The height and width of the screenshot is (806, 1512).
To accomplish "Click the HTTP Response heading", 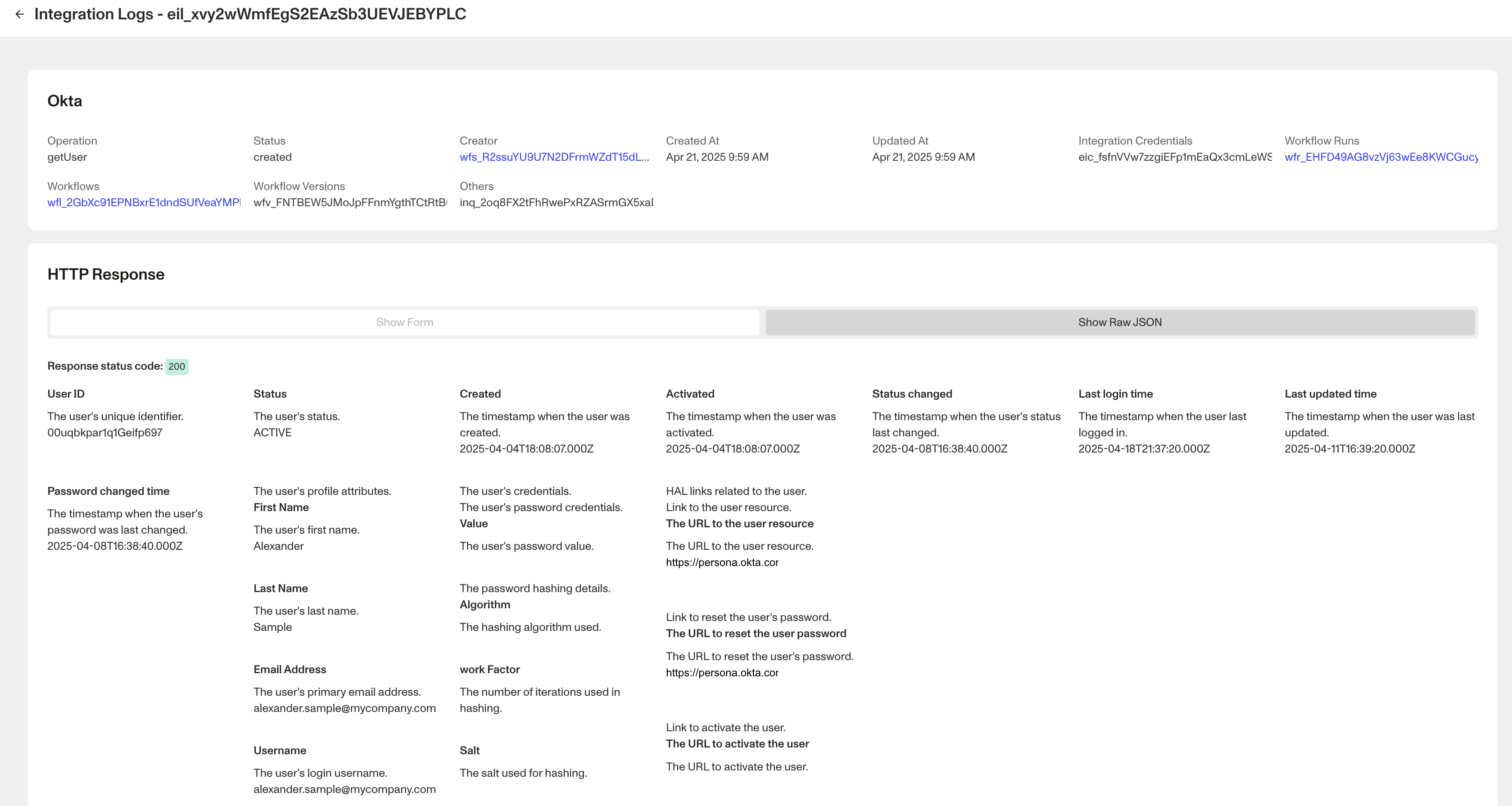I will (106, 274).
